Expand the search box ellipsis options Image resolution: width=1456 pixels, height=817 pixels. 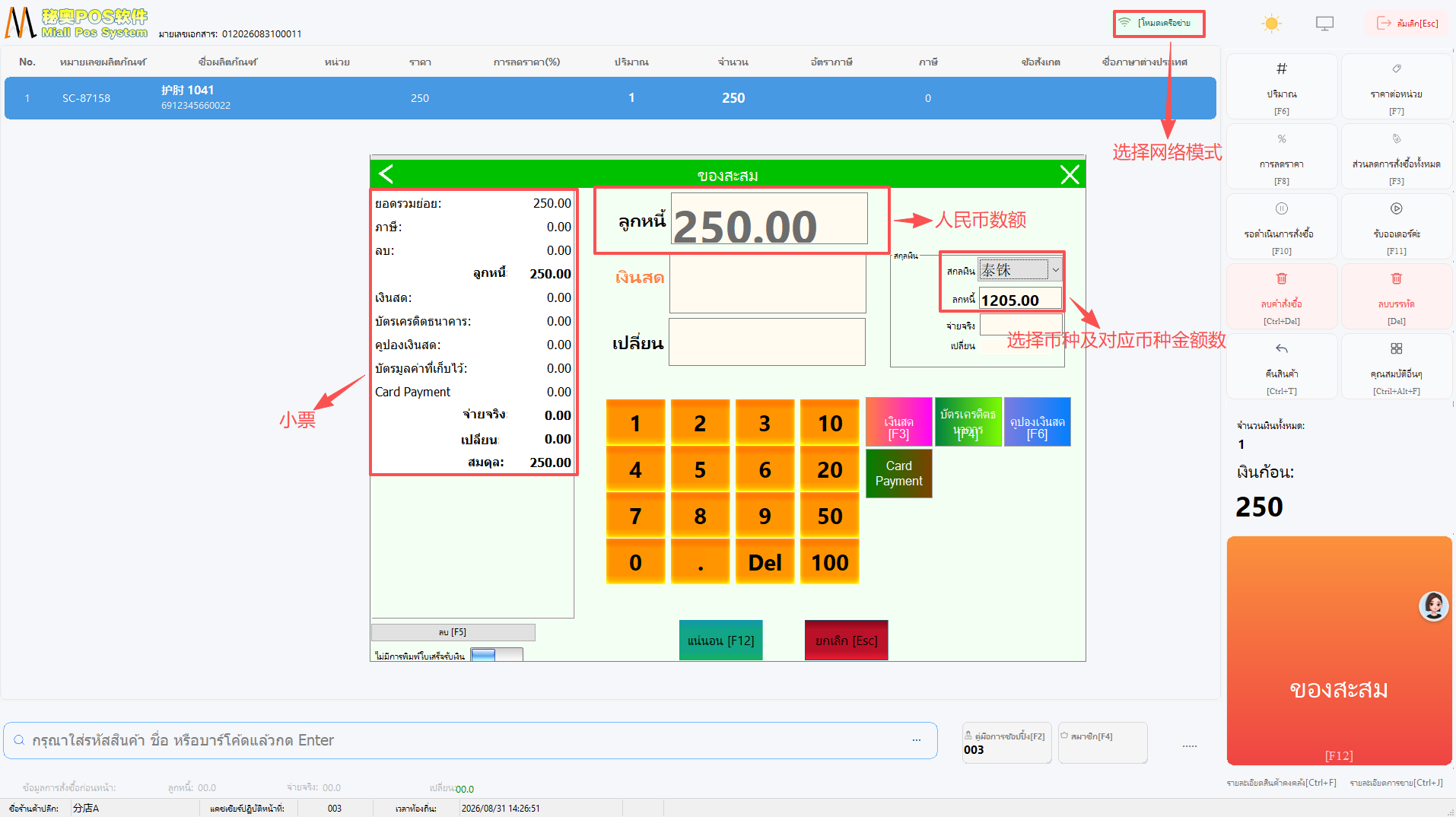(x=917, y=740)
